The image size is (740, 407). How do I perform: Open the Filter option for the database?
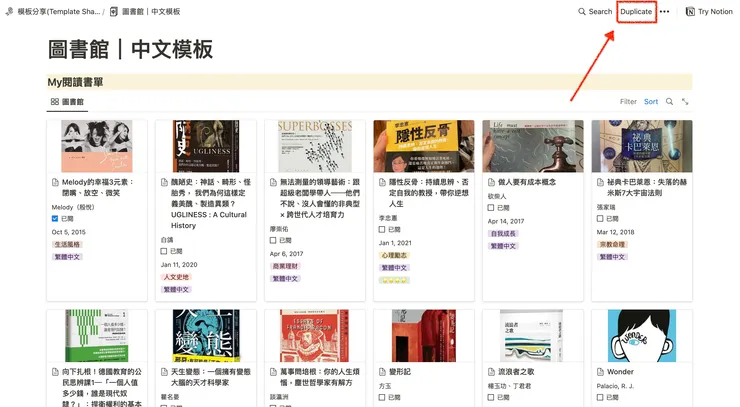pyautogui.click(x=628, y=102)
